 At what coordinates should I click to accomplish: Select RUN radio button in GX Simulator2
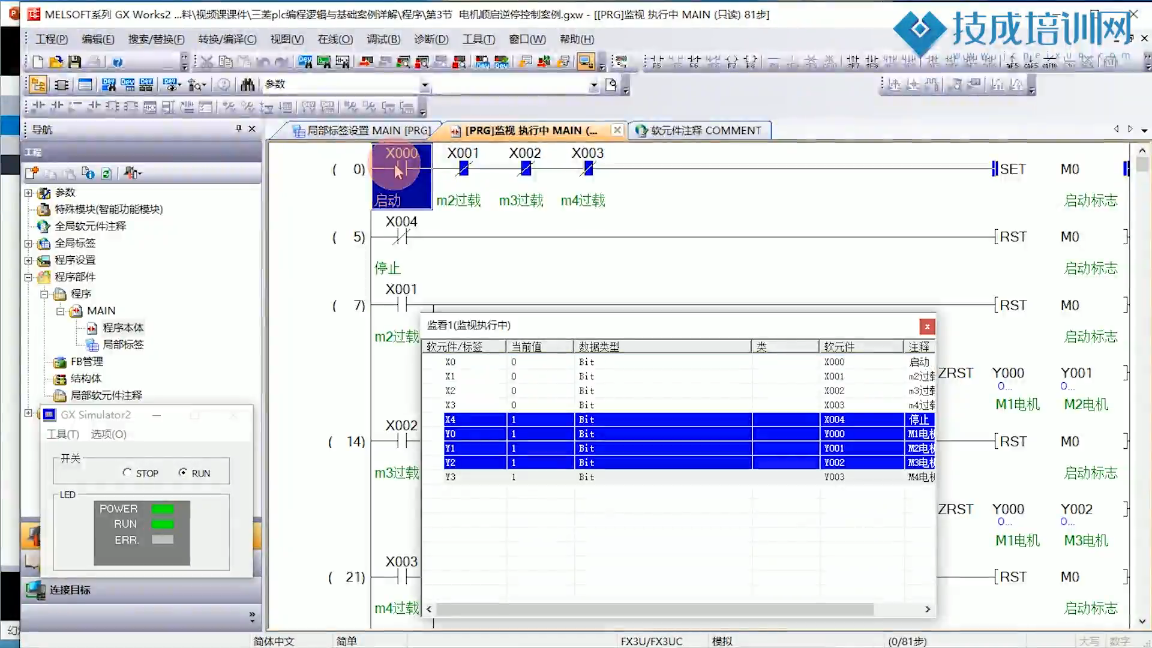[183, 472]
